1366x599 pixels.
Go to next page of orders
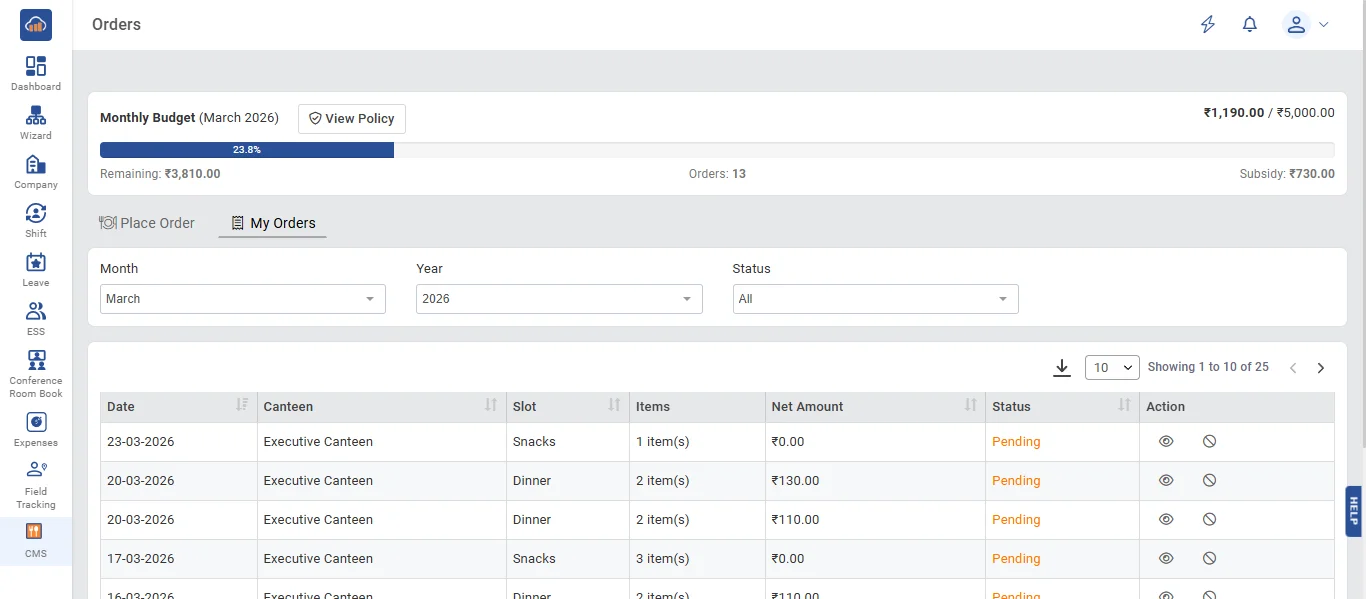pos(1320,368)
